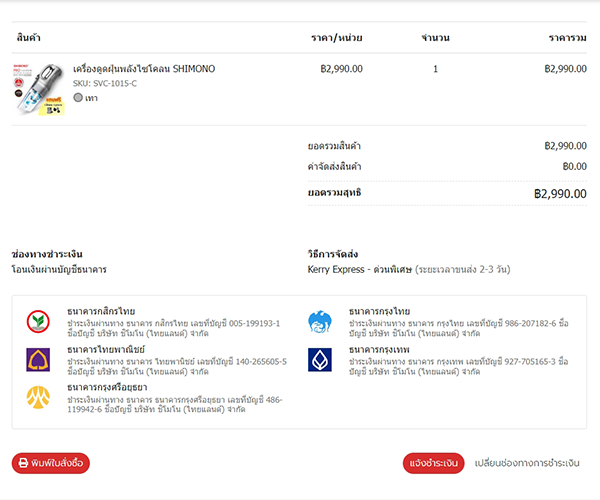
Task: Click the Krungsri Bank yellow logo
Action: (38, 397)
